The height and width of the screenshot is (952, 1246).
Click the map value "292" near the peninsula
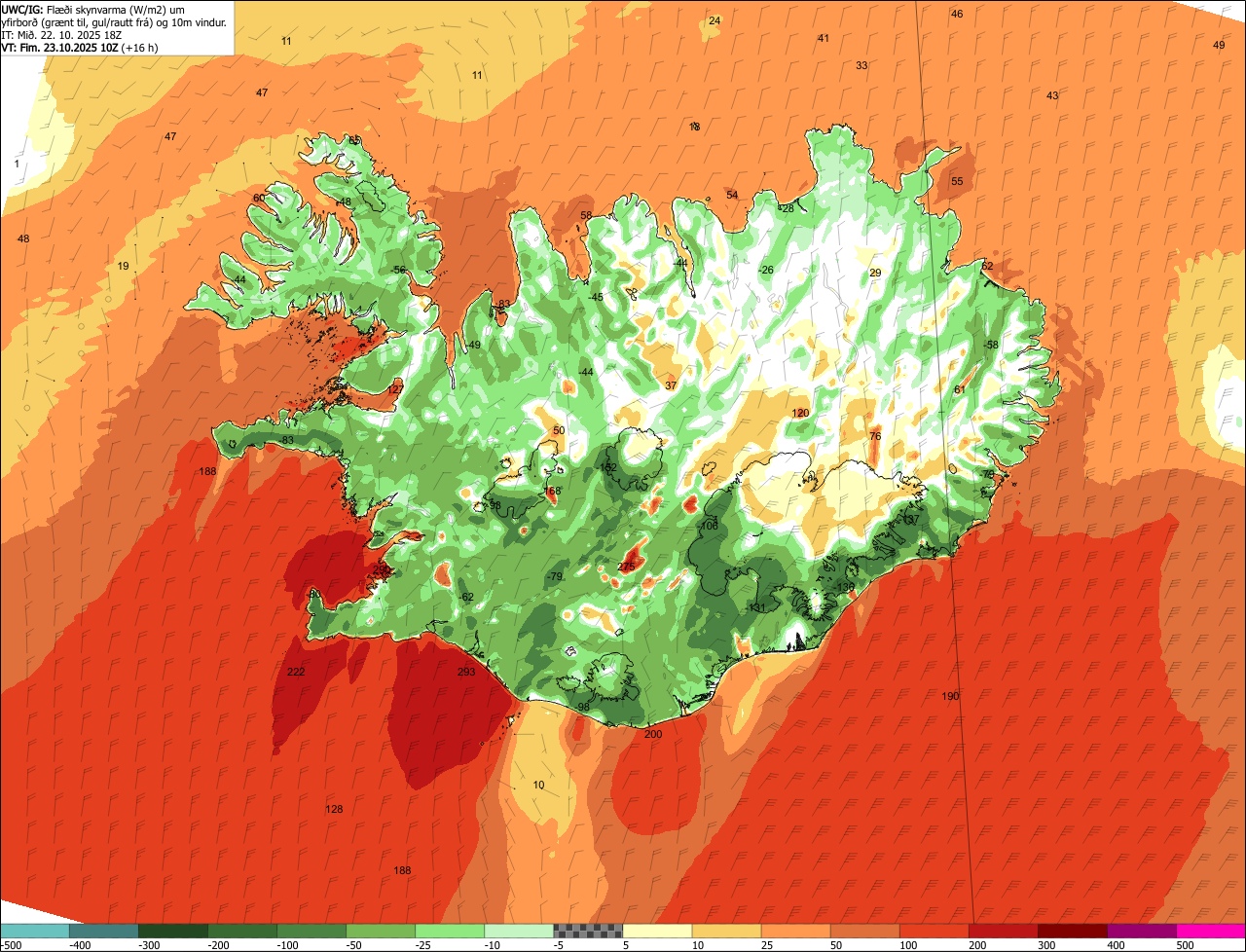pos(381,569)
